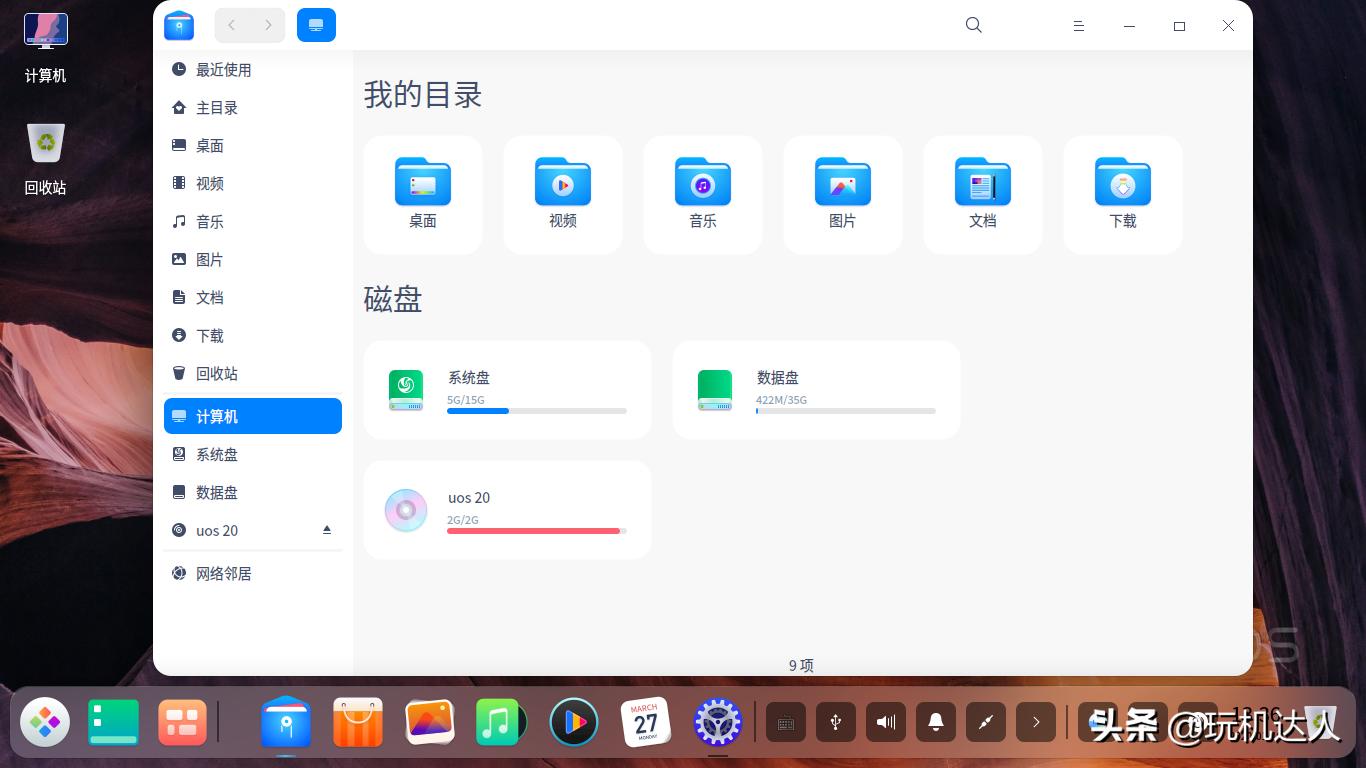Image resolution: width=1366 pixels, height=768 pixels.
Task: Select 最近使用 in the sidebar
Action: click(224, 69)
